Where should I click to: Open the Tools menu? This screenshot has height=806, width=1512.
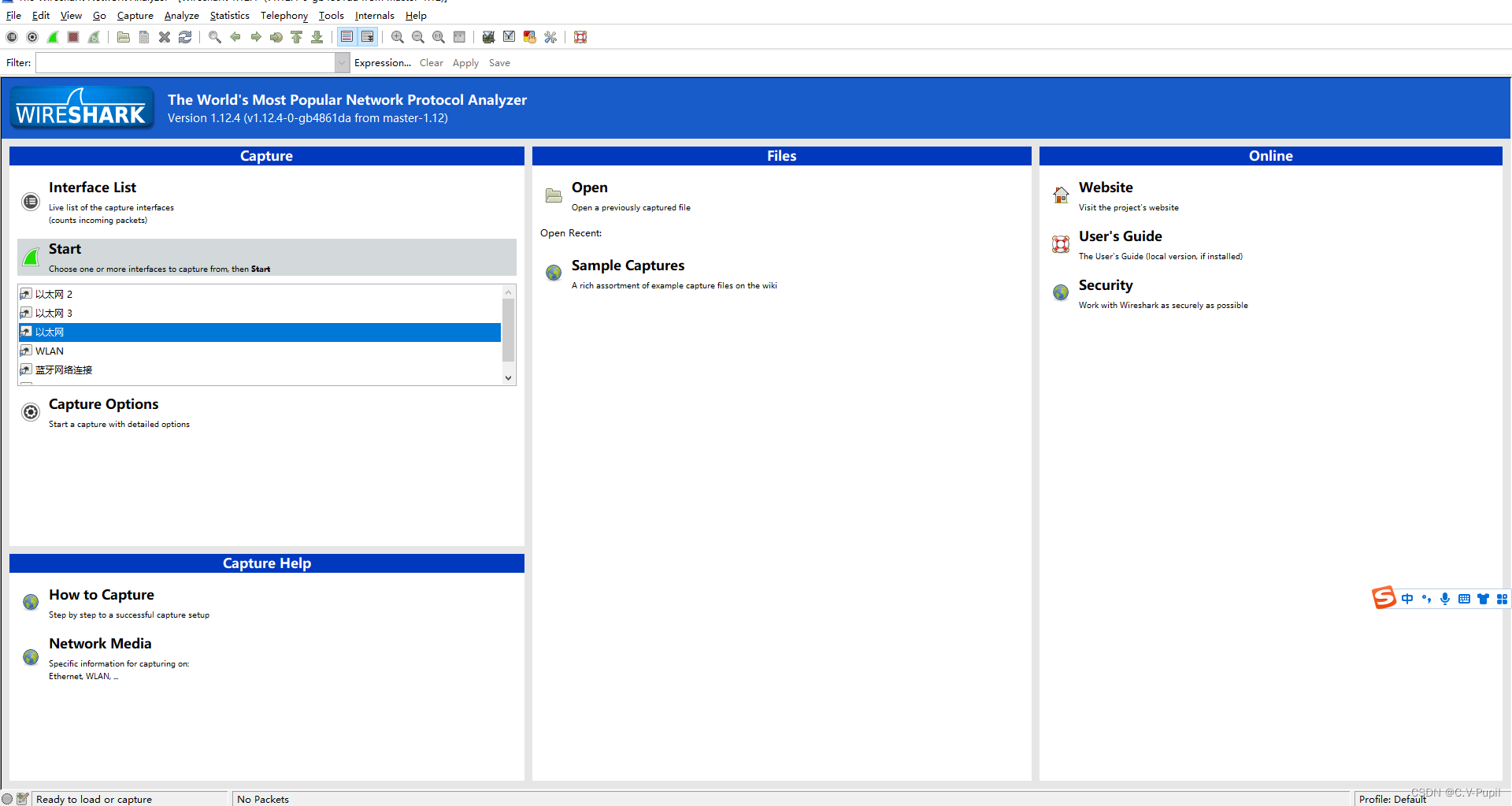click(332, 16)
